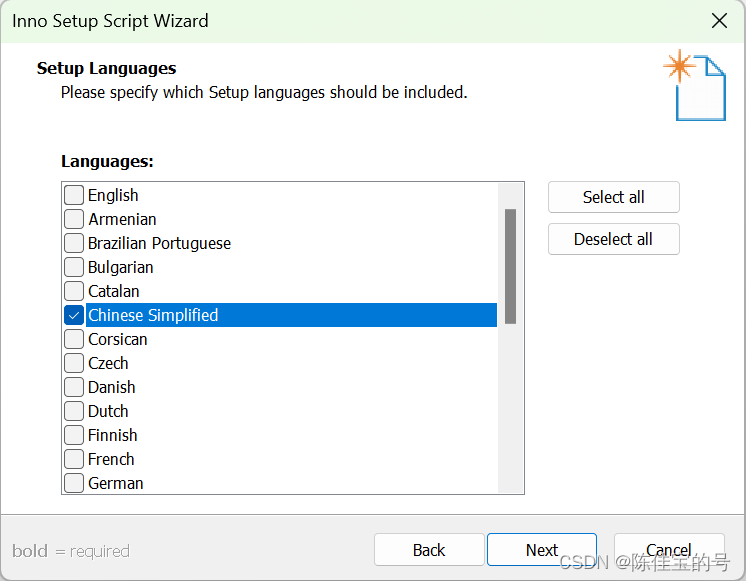Check the French checkbox

click(74, 459)
